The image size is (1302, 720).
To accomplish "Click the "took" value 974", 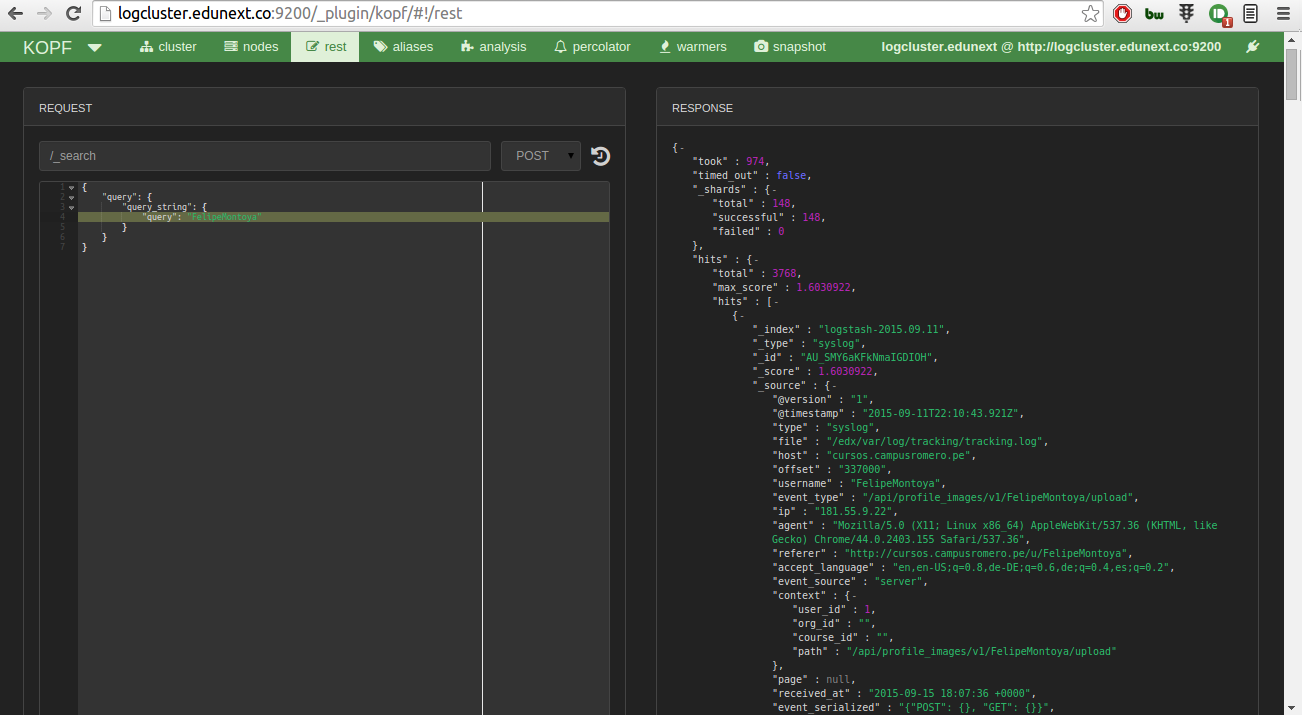I will coord(755,161).
